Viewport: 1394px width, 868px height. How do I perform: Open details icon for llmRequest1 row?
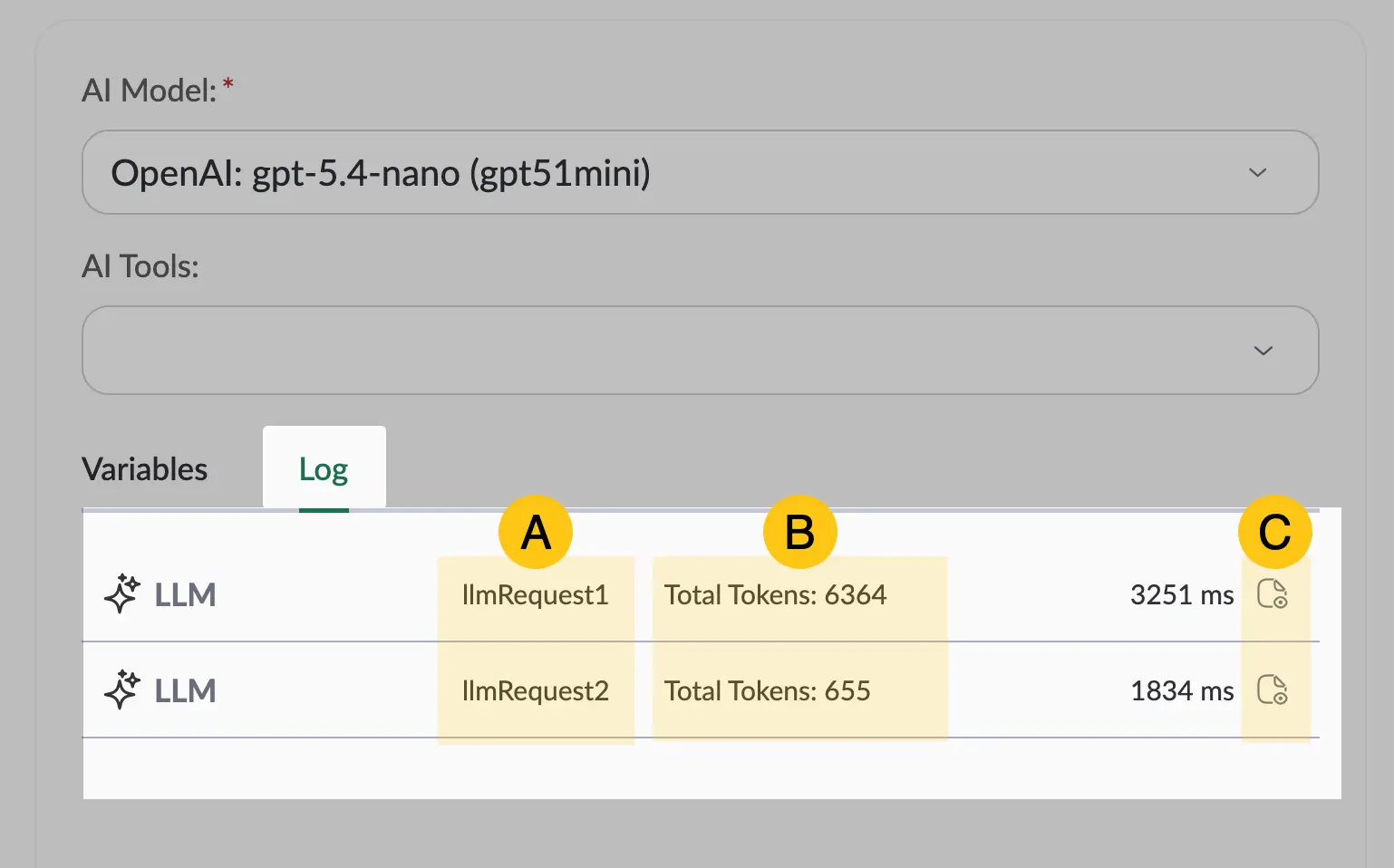(x=1273, y=593)
